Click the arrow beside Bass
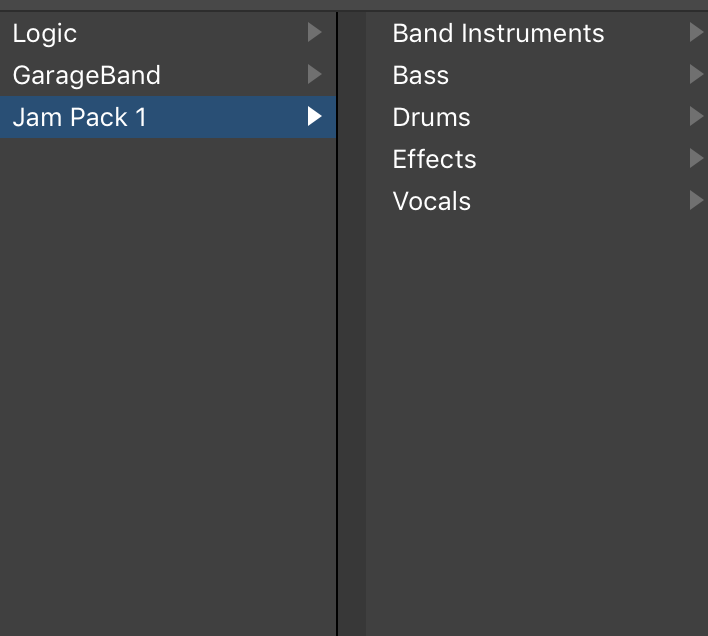This screenshot has width=708, height=636. click(x=696, y=75)
